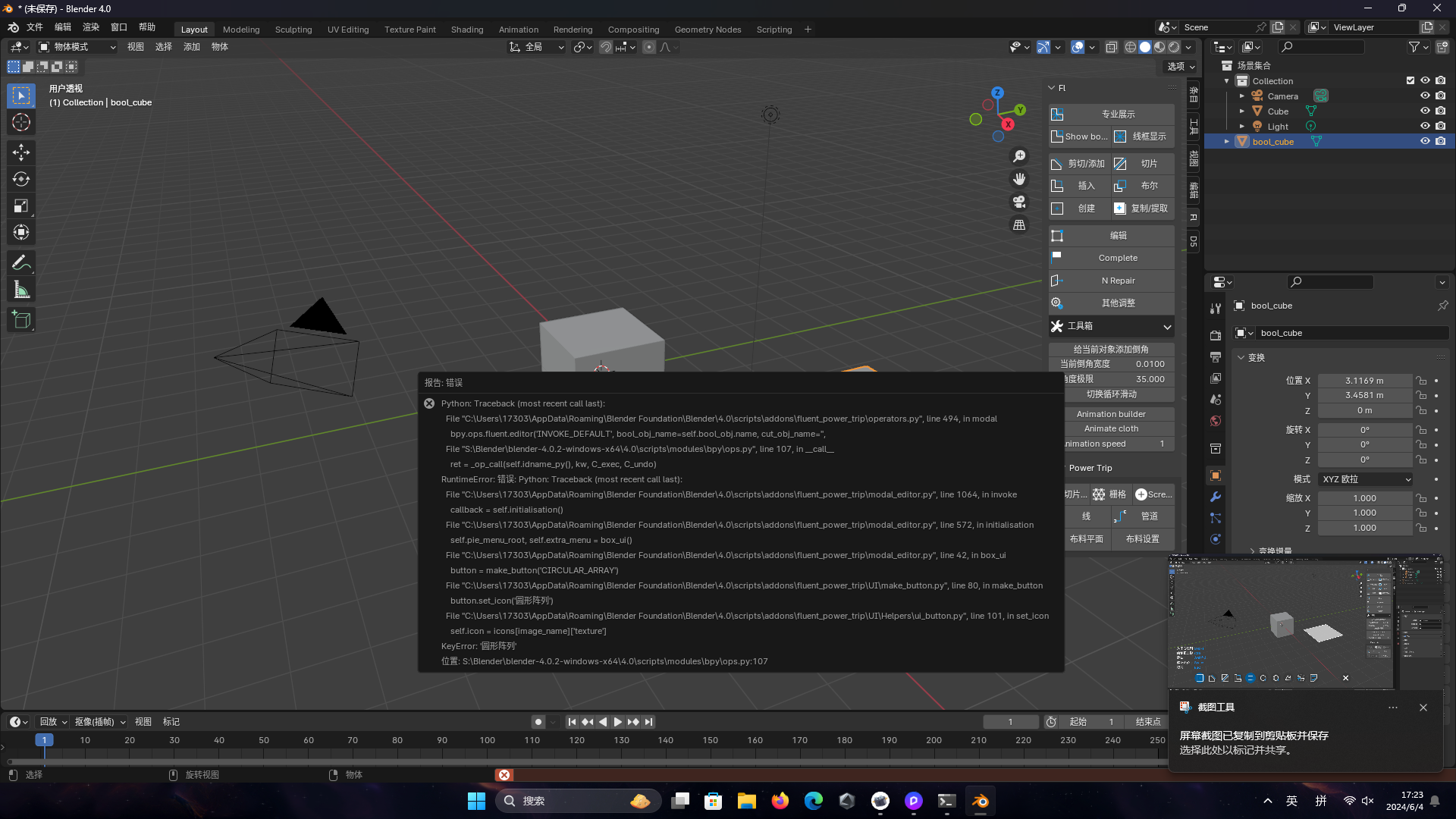Toggle proportional editing button

(x=649, y=47)
